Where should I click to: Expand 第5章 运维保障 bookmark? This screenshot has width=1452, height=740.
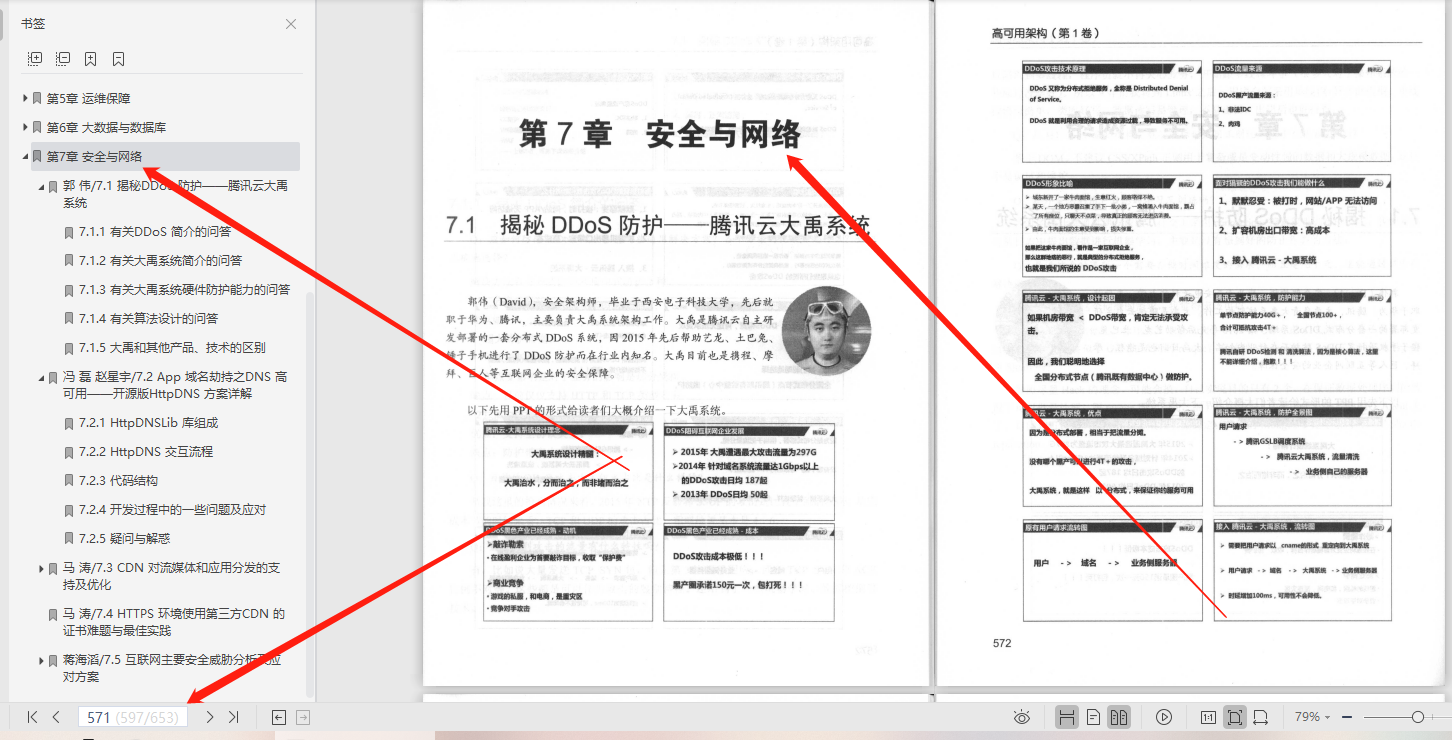(25, 99)
